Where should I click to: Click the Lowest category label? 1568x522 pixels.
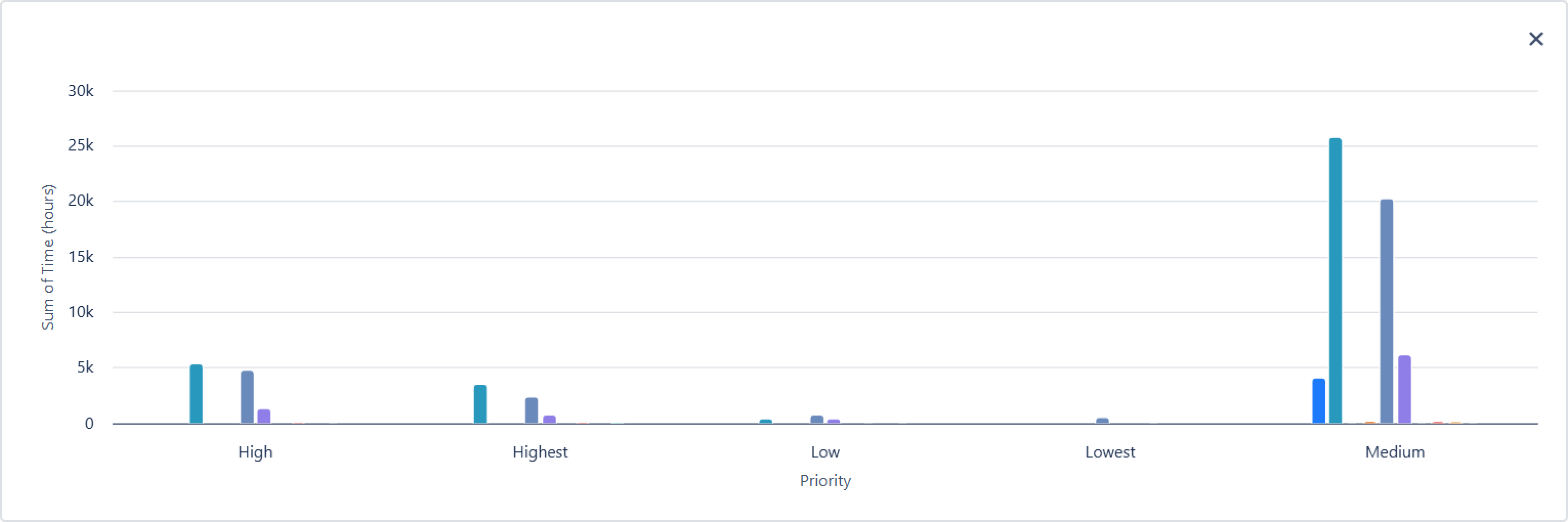(1110, 452)
